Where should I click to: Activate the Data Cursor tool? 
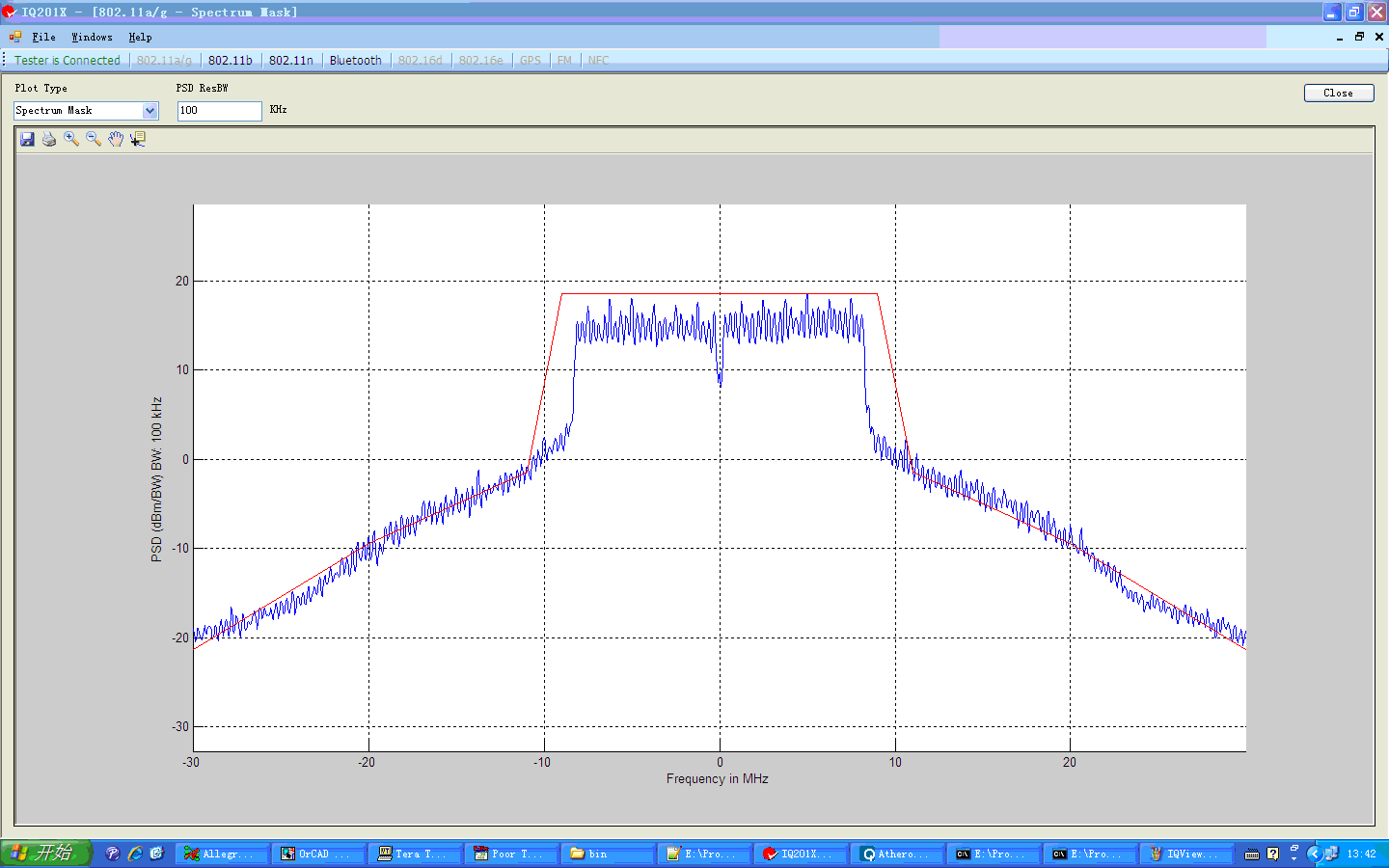138,139
